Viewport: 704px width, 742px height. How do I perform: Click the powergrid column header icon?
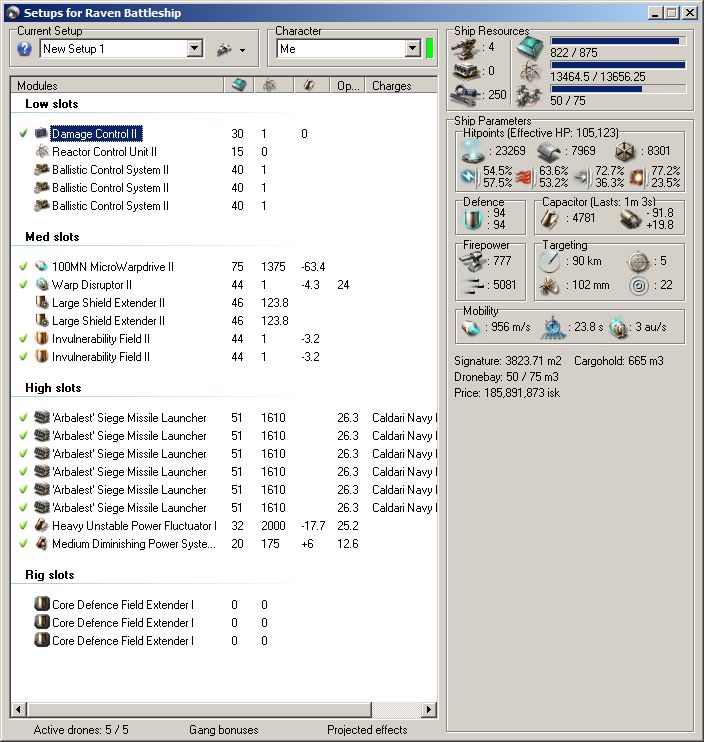tap(269, 85)
